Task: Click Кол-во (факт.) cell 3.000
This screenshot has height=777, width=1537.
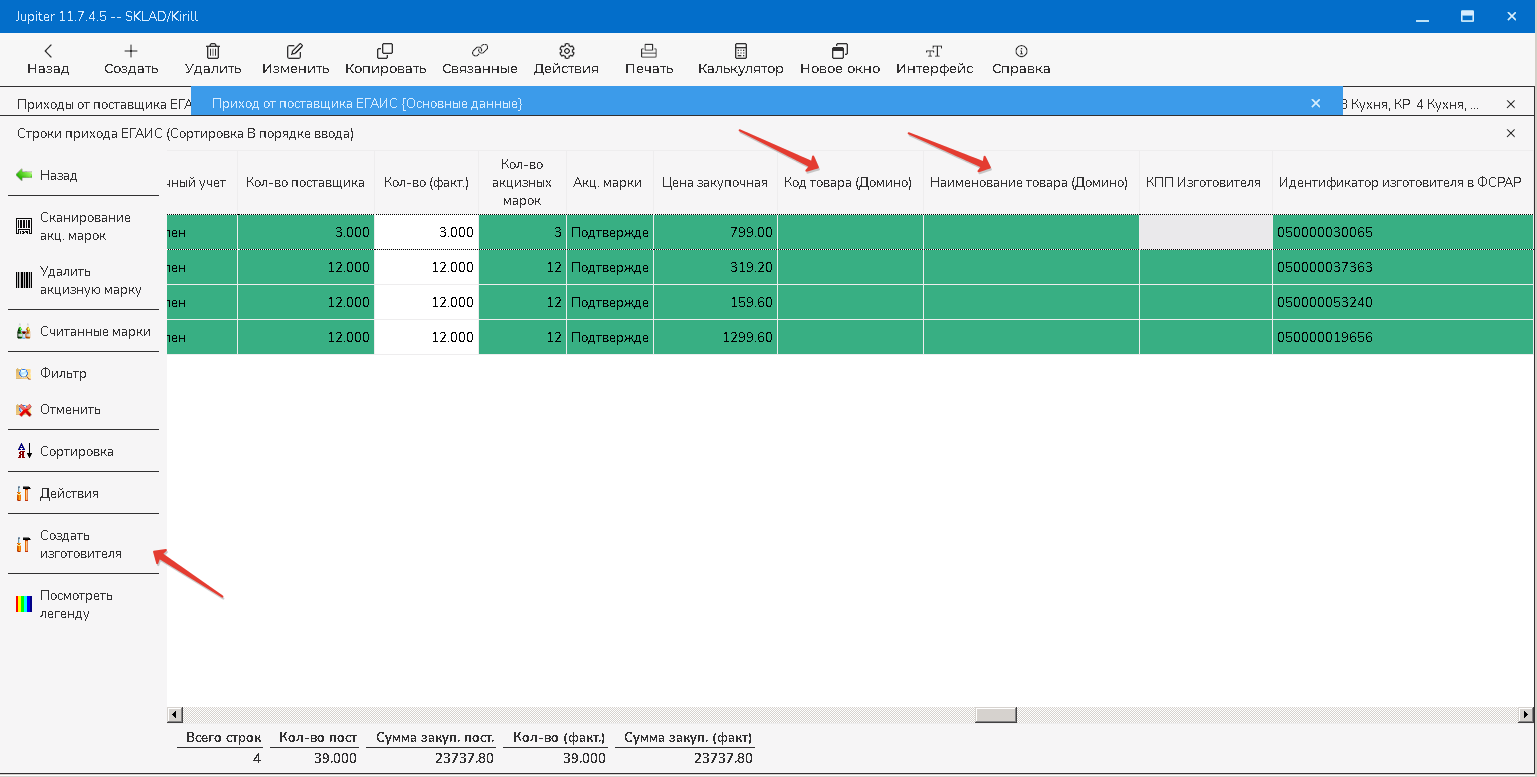Action: pyautogui.click(x=427, y=232)
